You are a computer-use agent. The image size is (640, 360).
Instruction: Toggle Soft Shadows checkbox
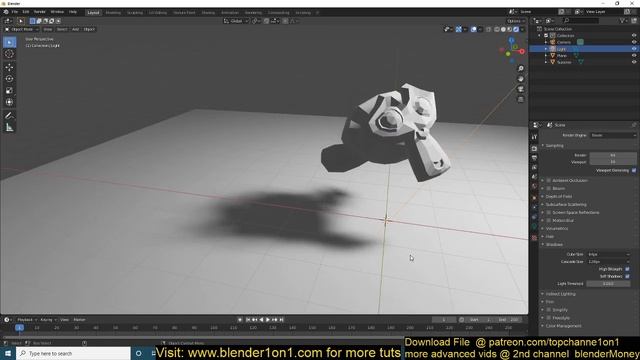[627, 276]
